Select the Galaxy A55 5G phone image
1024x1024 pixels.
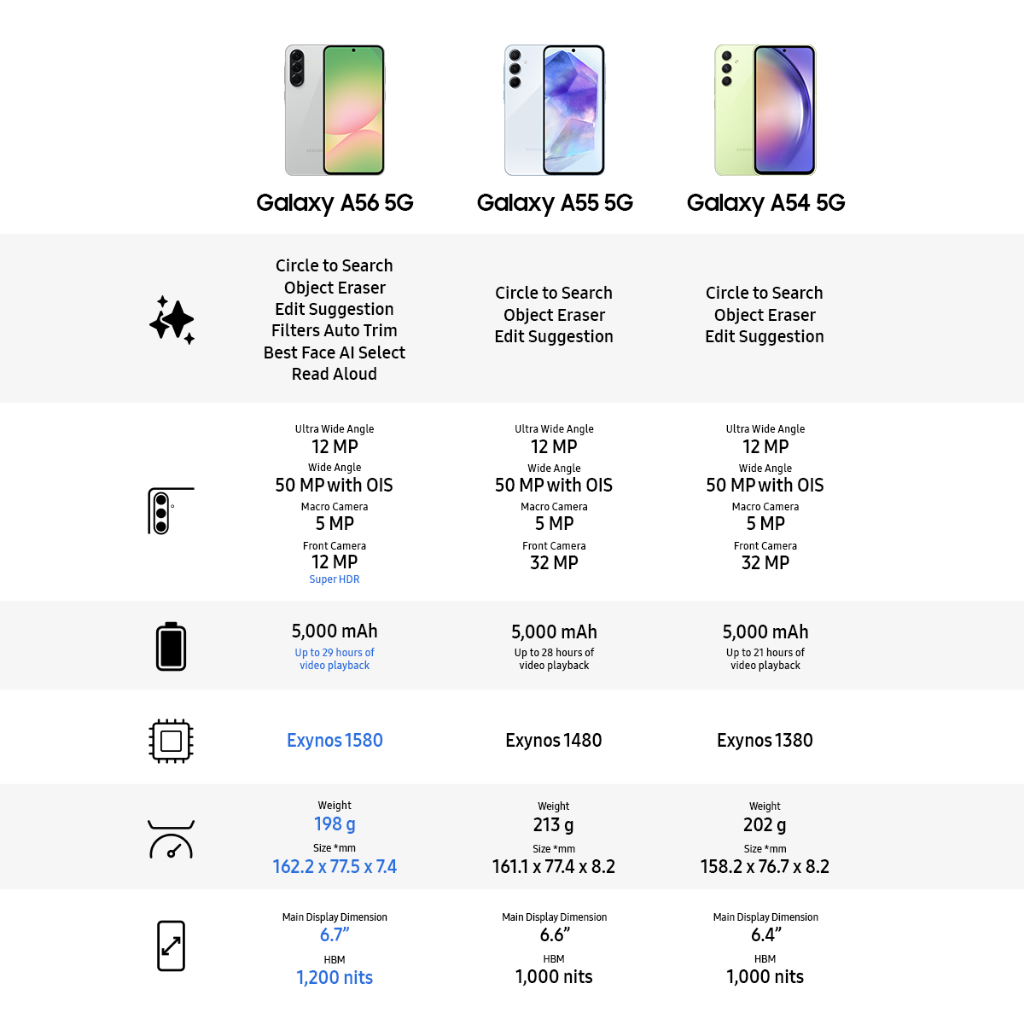click(x=554, y=110)
